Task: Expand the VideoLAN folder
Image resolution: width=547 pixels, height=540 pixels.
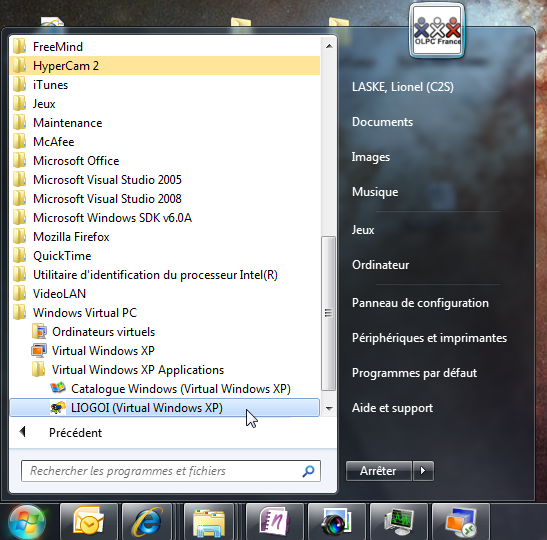Action: [165, 294]
